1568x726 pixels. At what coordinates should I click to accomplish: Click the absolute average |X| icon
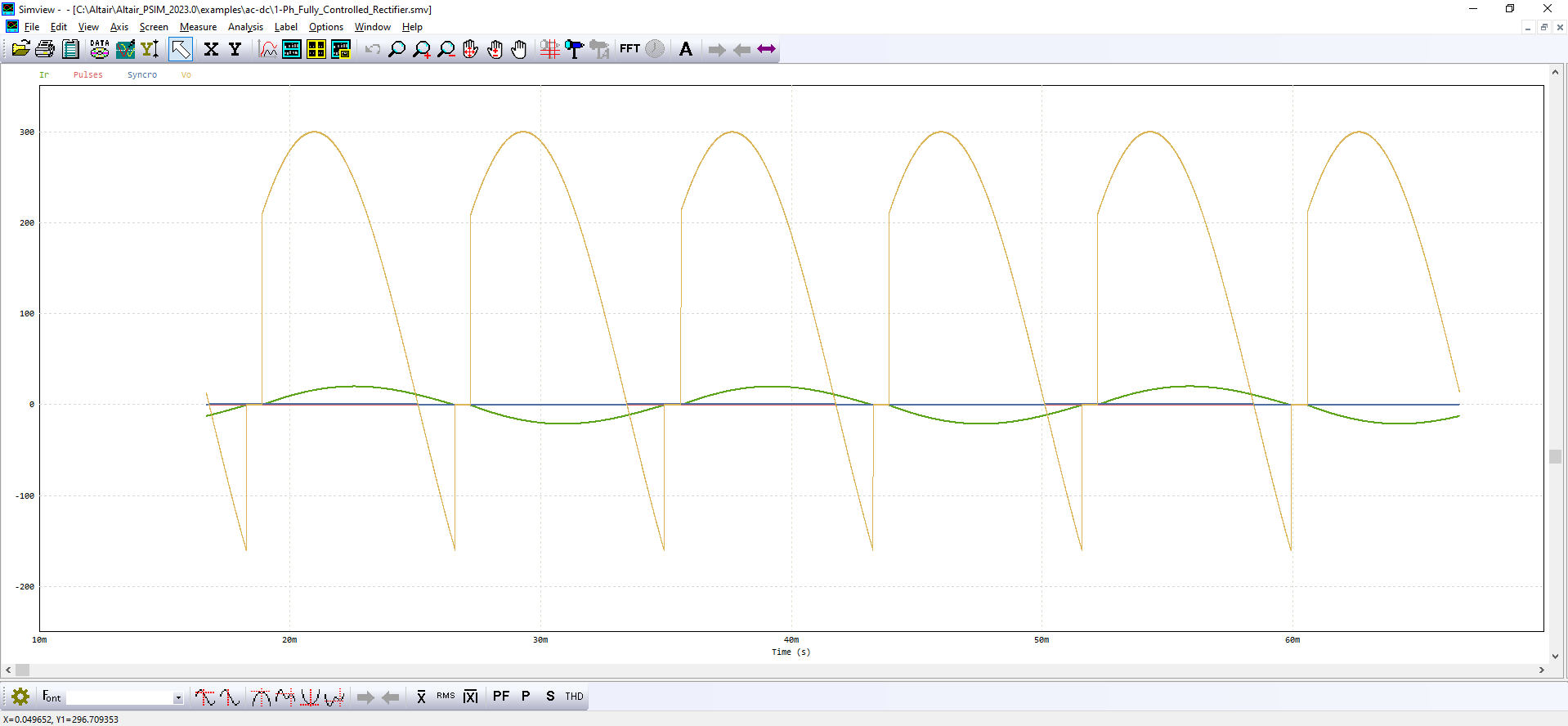coord(471,697)
